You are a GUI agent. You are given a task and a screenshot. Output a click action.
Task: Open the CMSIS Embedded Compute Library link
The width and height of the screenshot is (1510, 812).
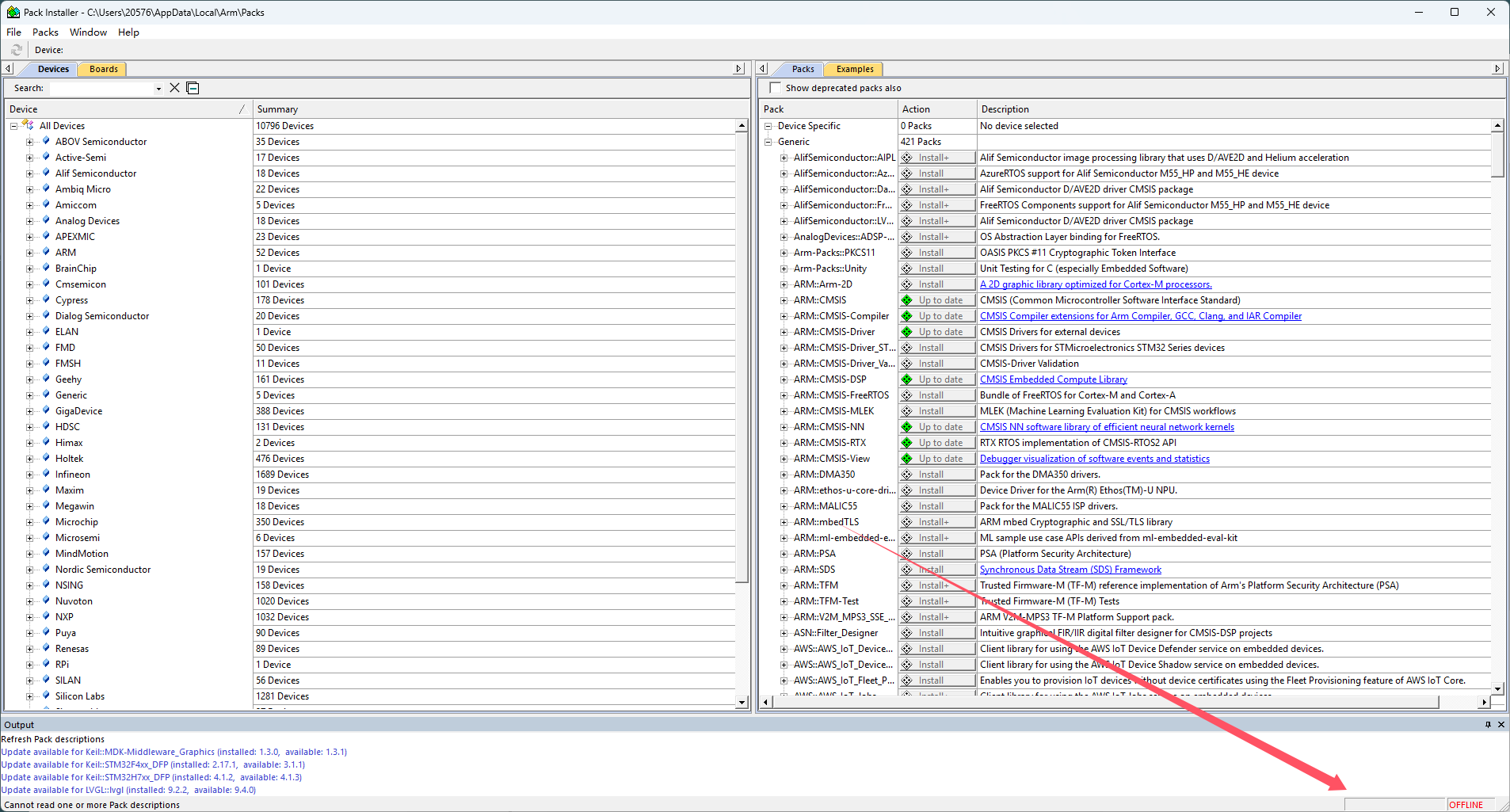pyautogui.click(x=1053, y=379)
